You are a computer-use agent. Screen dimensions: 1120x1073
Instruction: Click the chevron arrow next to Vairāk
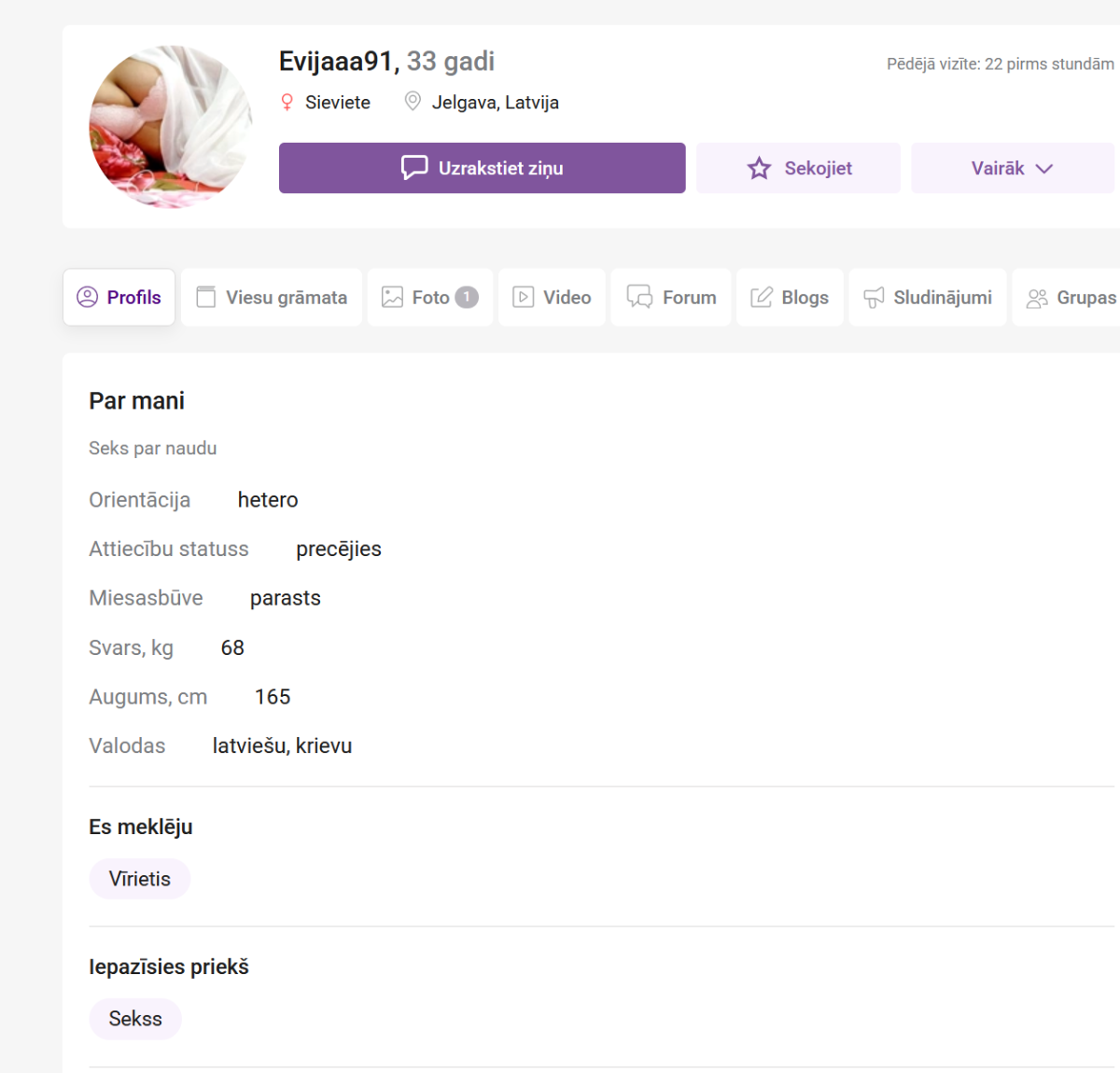[1044, 169]
